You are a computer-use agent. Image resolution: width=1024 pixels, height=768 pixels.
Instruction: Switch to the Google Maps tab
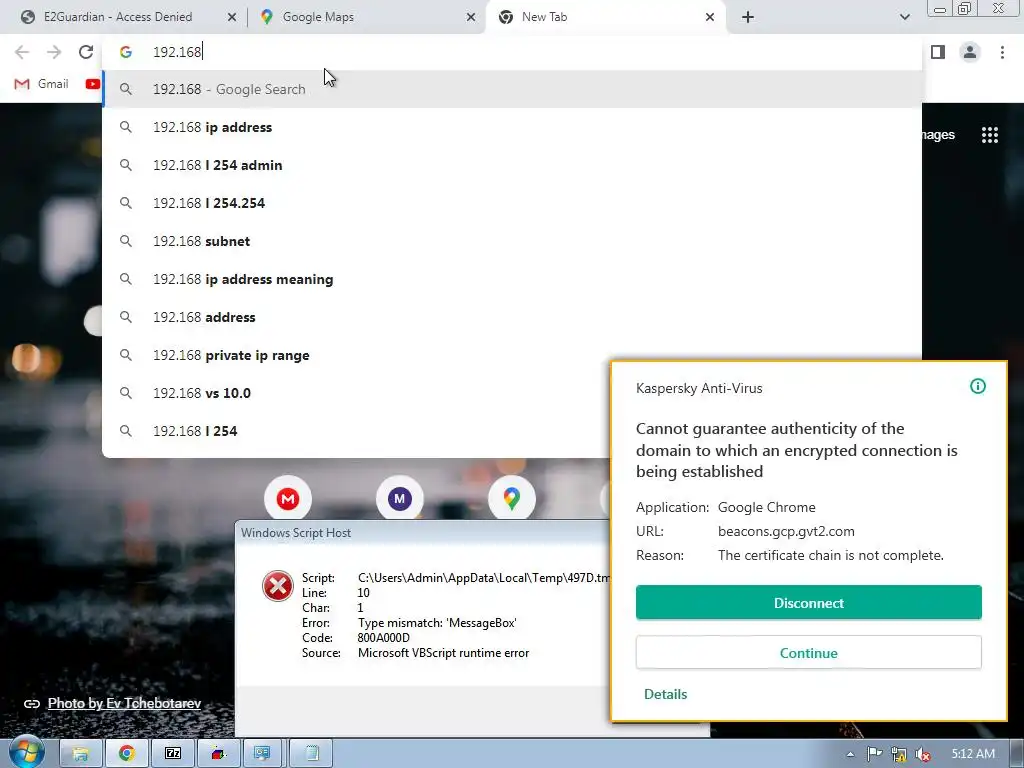[x=368, y=17]
